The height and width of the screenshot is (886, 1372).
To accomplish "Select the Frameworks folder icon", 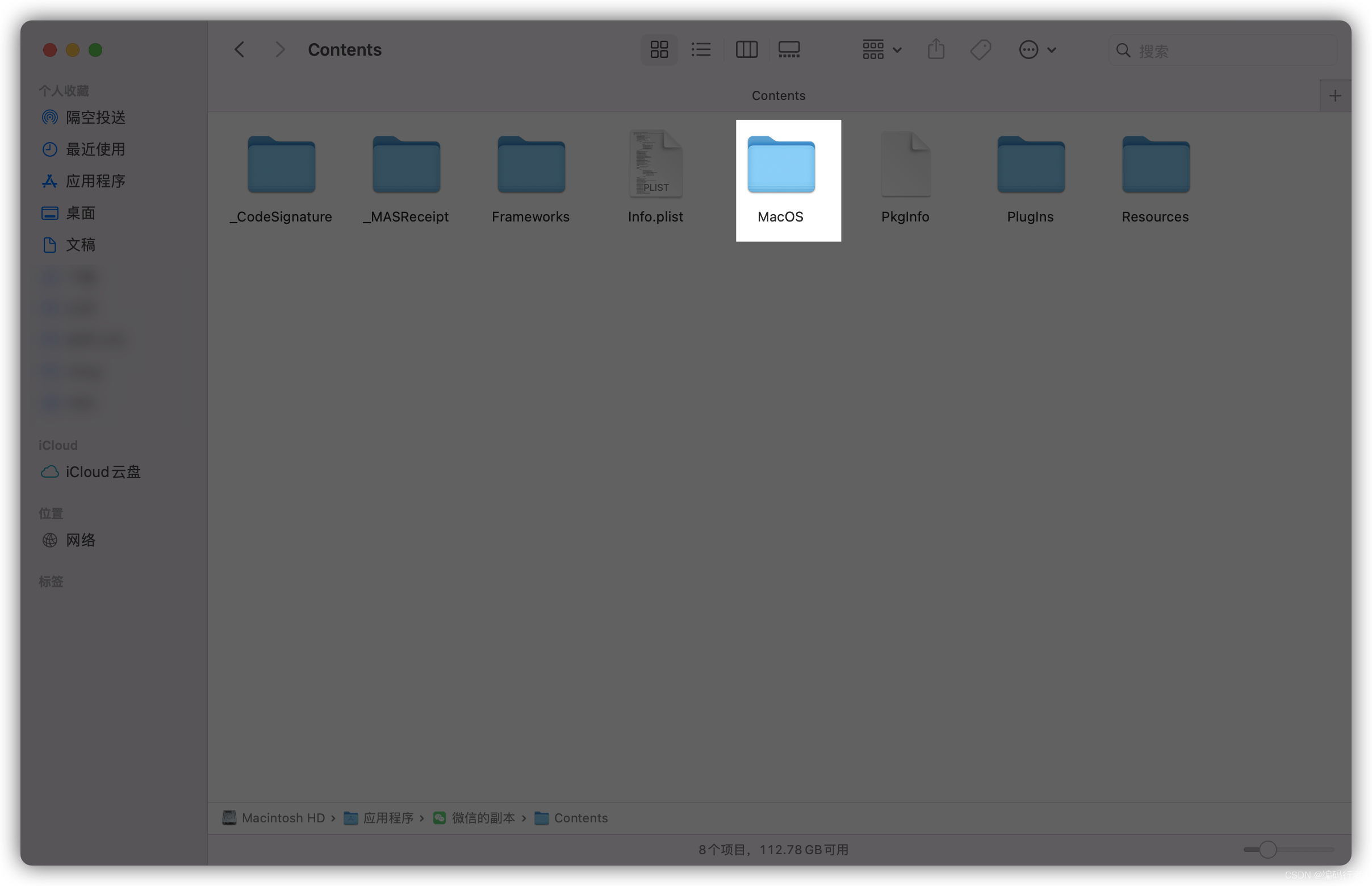I will [530, 166].
